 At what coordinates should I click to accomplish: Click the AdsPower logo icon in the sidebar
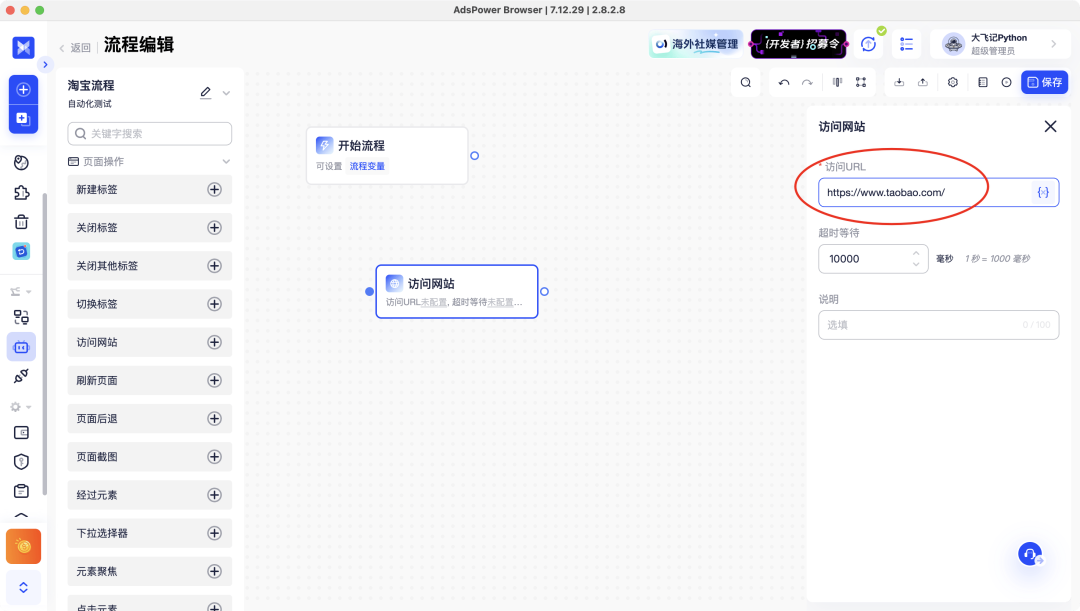(x=22, y=47)
